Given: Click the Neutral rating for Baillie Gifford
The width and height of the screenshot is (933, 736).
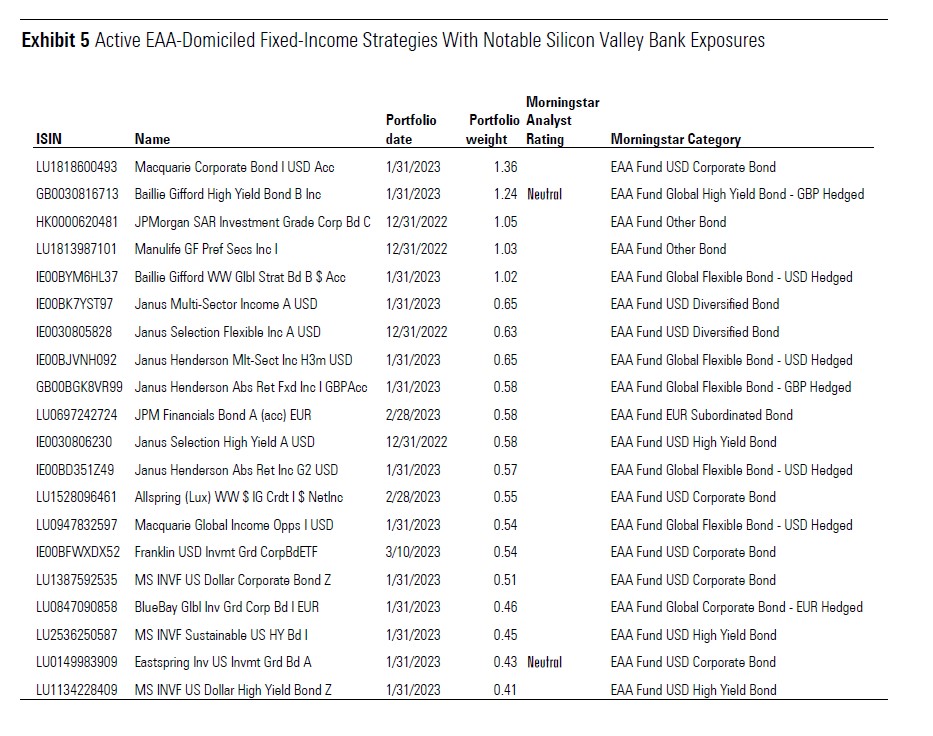Looking at the screenshot, I should 544,194.
